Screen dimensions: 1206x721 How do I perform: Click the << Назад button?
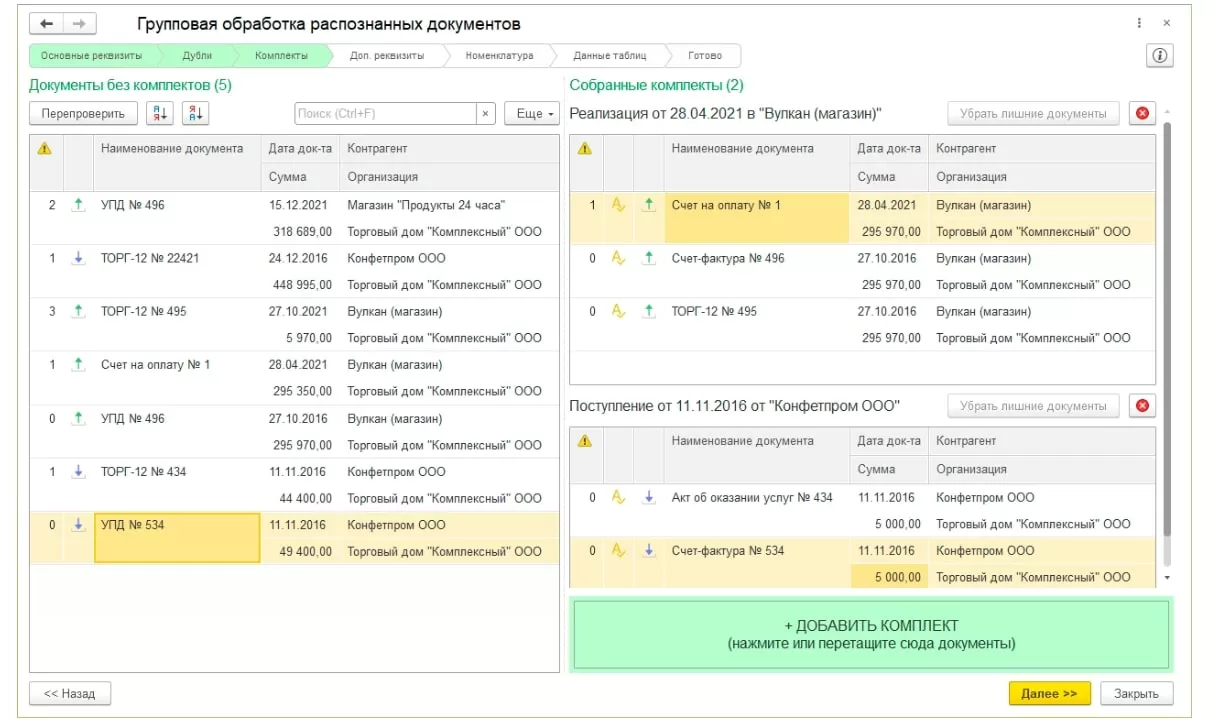[70, 693]
